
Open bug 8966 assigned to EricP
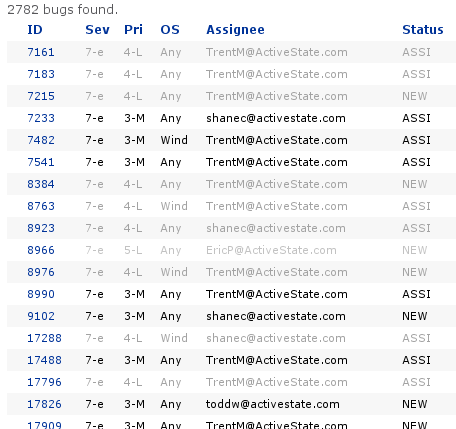pyautogui.click(x=41, y=250)
